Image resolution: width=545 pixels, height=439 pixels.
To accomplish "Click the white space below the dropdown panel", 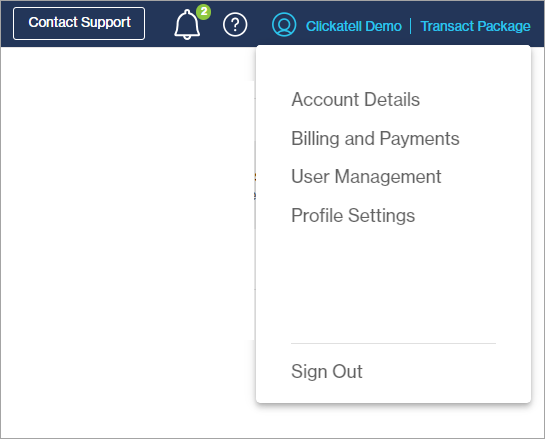I will point(393,421).
